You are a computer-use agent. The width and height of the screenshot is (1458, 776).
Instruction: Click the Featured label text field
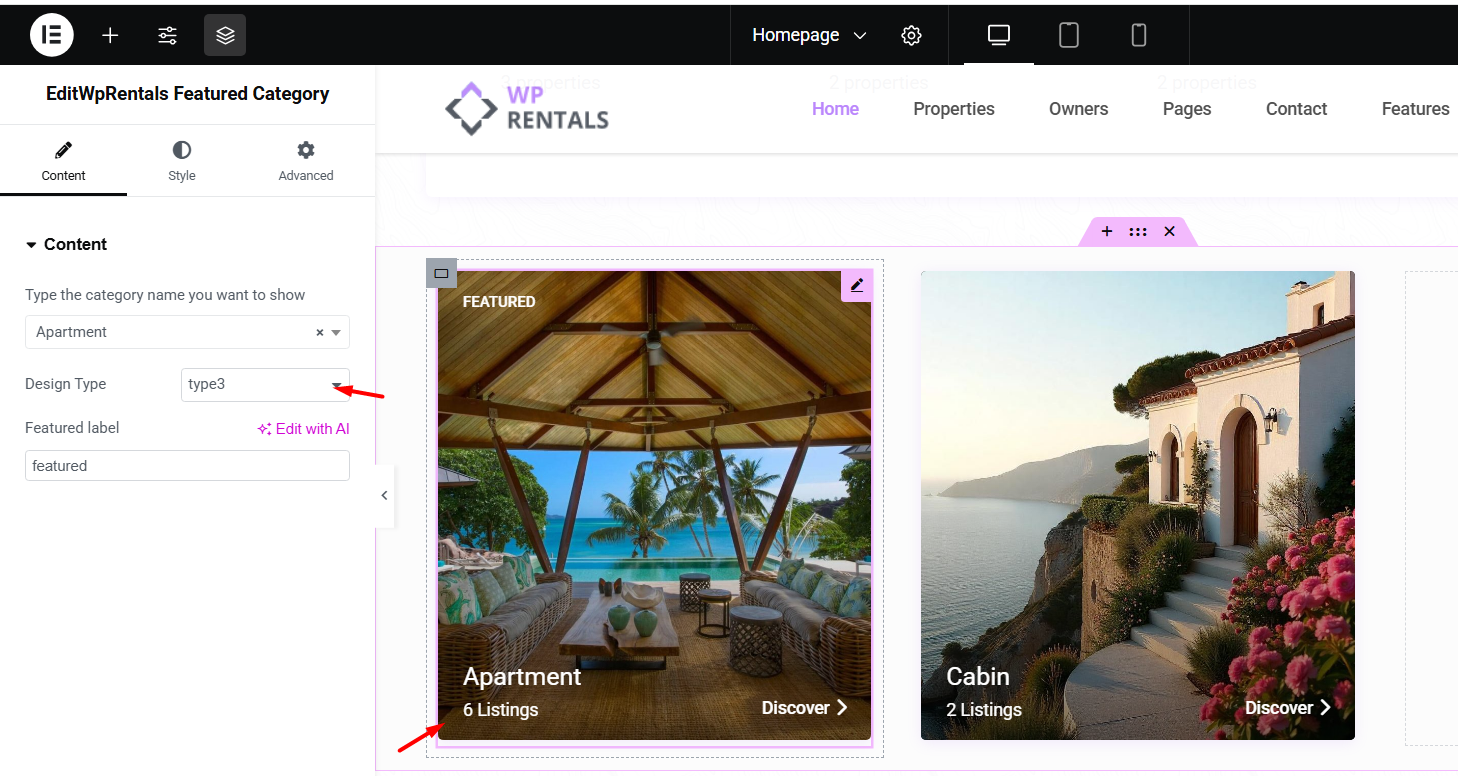click(187, 465)
